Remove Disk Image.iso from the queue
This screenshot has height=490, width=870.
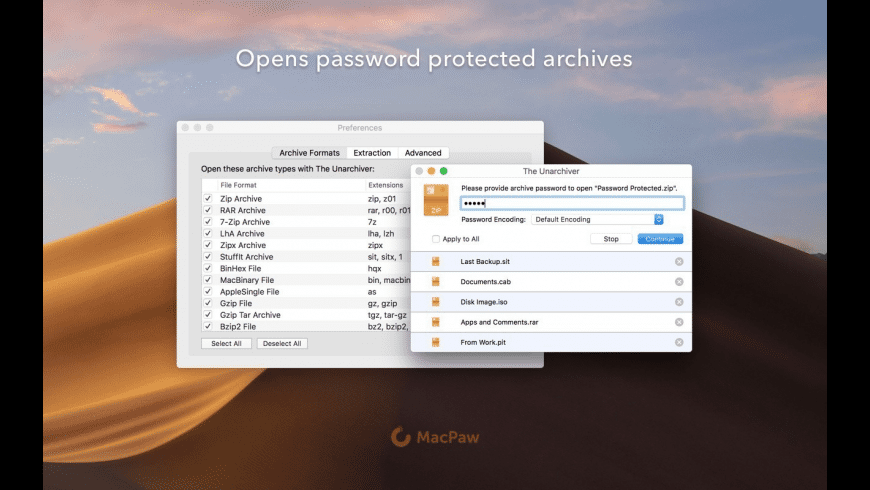pos(679,302)
